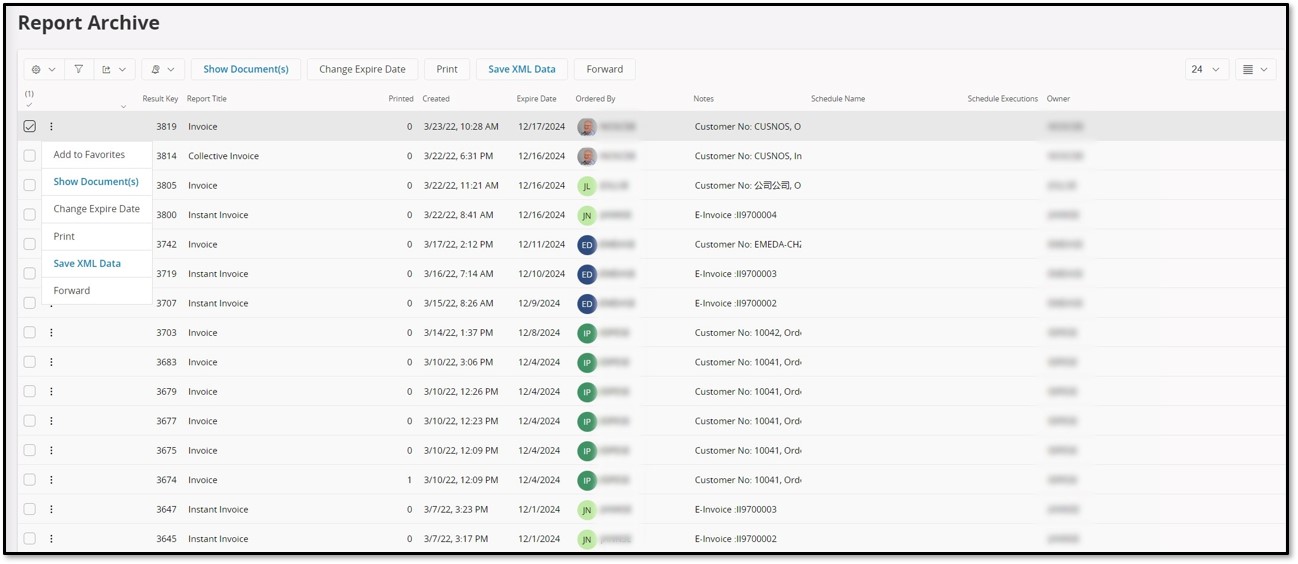Open the three-dot menu for row 3819

tap(51, 126)
